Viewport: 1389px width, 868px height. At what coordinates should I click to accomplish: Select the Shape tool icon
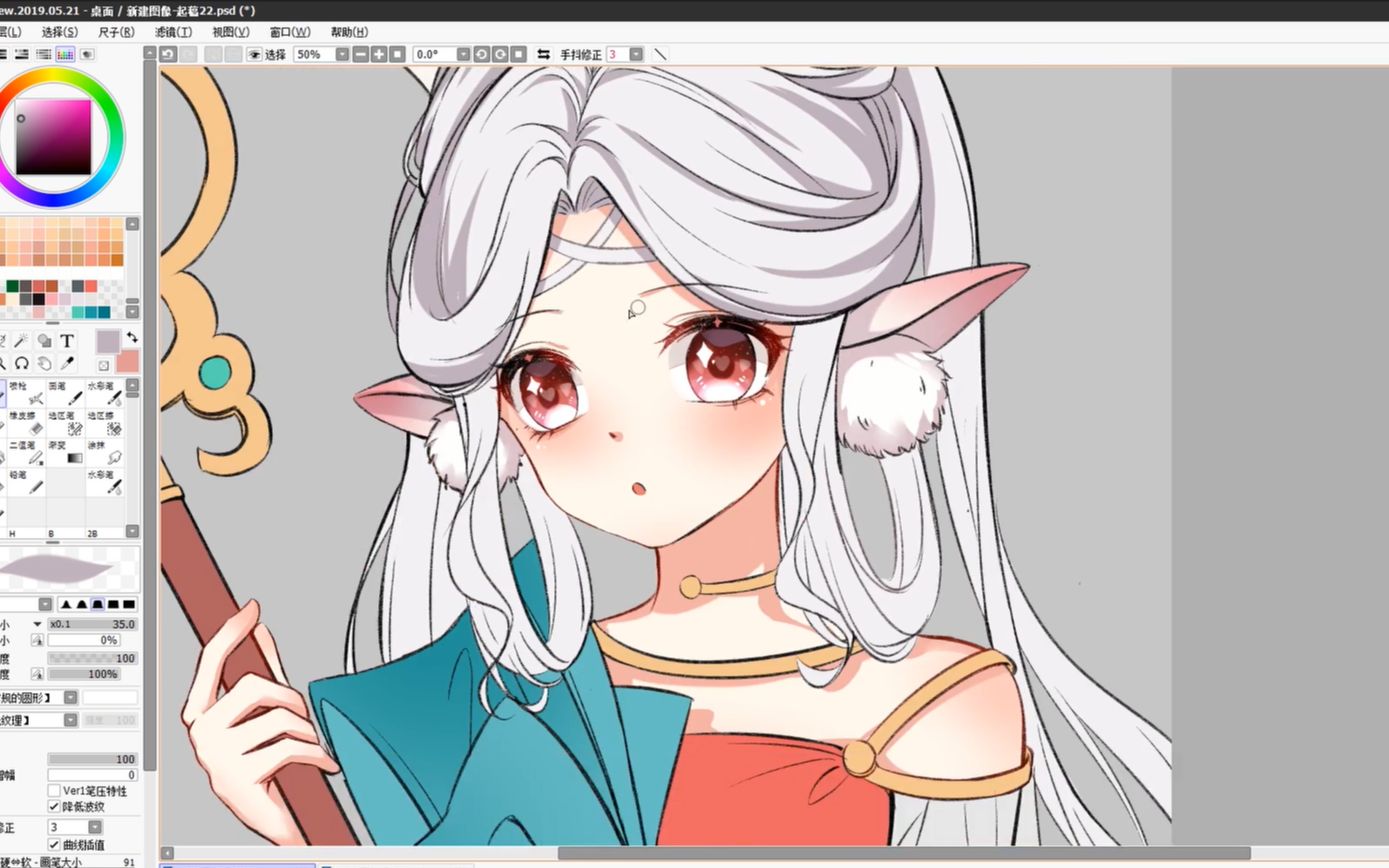[44, 341]
